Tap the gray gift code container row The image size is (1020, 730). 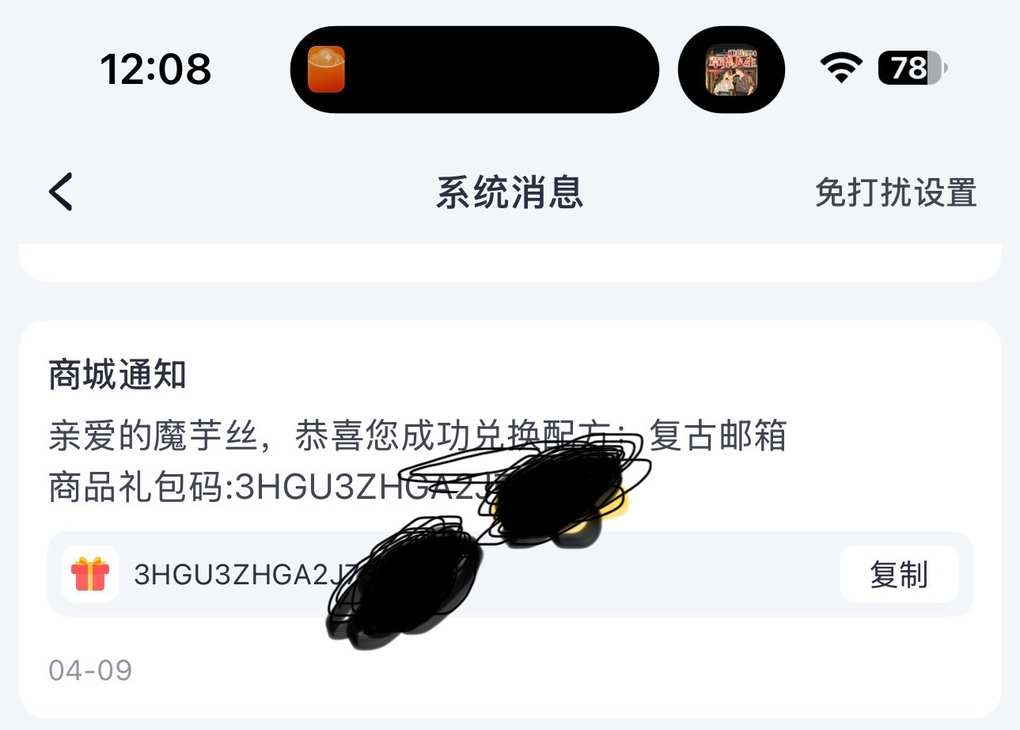coord(510,575)
